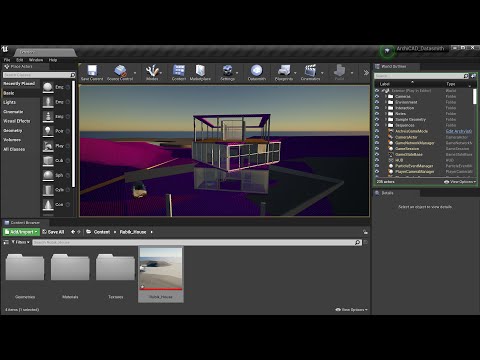
Task: Open the Source Control dropdown arrow
Action: tap(135, 73)
